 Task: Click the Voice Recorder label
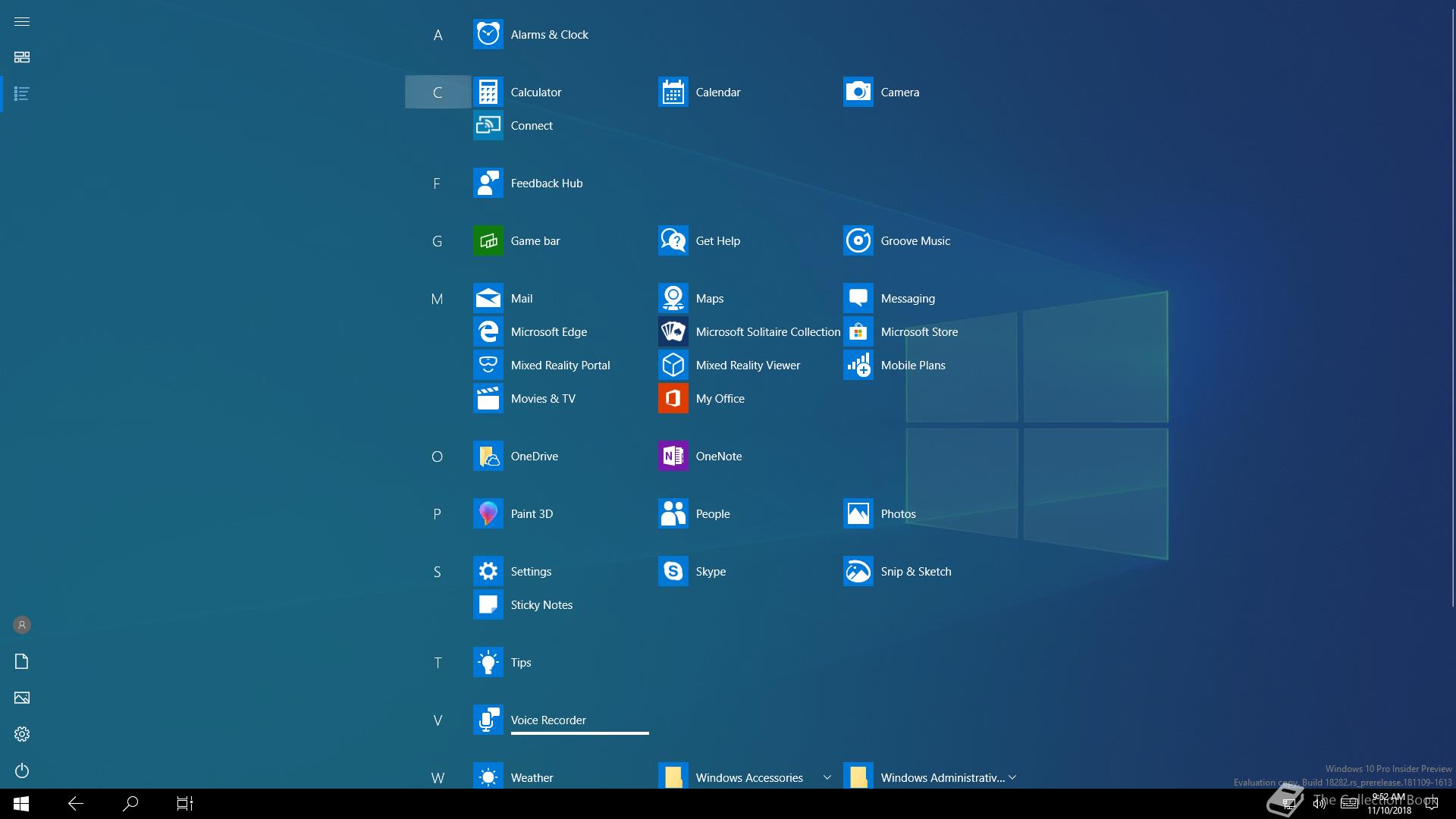[548, 720]
